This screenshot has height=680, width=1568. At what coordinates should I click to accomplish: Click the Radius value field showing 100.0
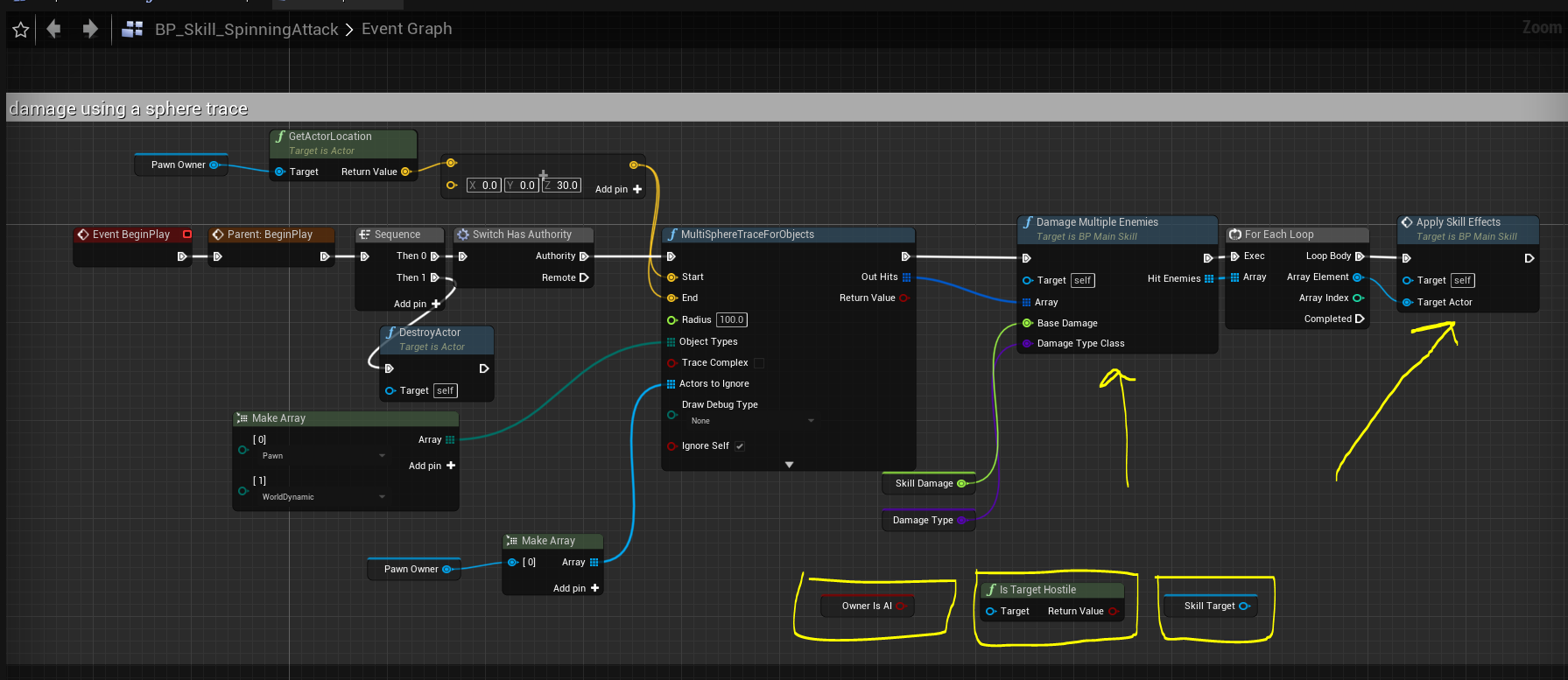click(x=732, y=320)
